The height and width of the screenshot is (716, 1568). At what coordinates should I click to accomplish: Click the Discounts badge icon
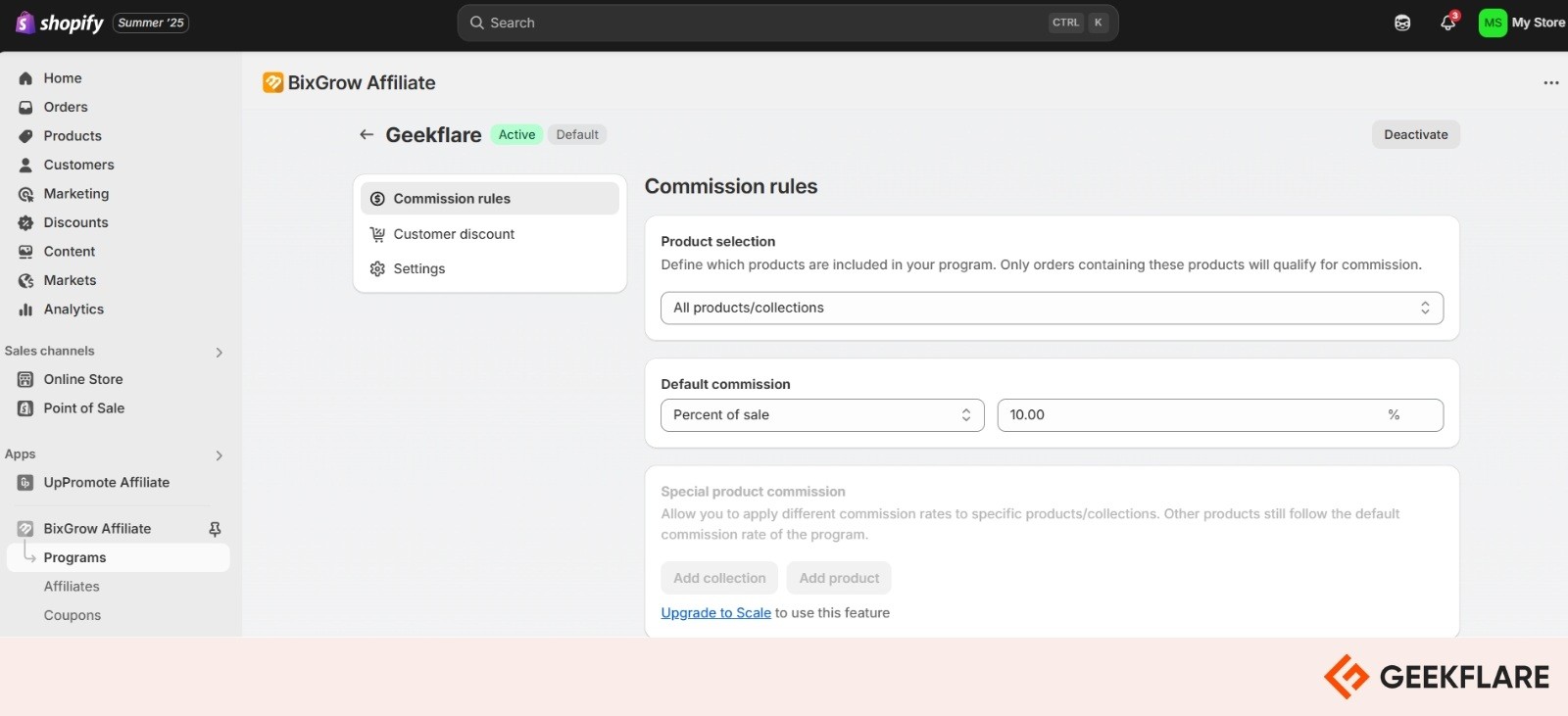[x=25, y=222]
